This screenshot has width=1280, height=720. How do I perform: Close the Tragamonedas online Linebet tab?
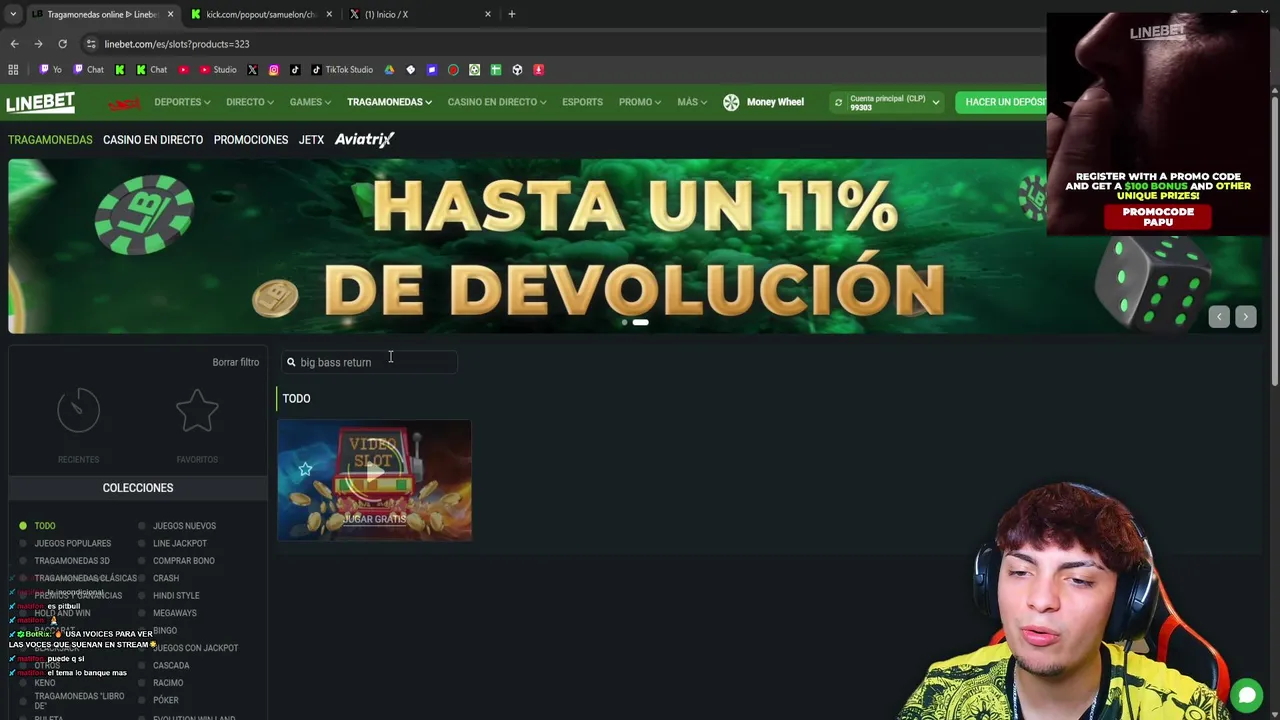coord(170,14)
